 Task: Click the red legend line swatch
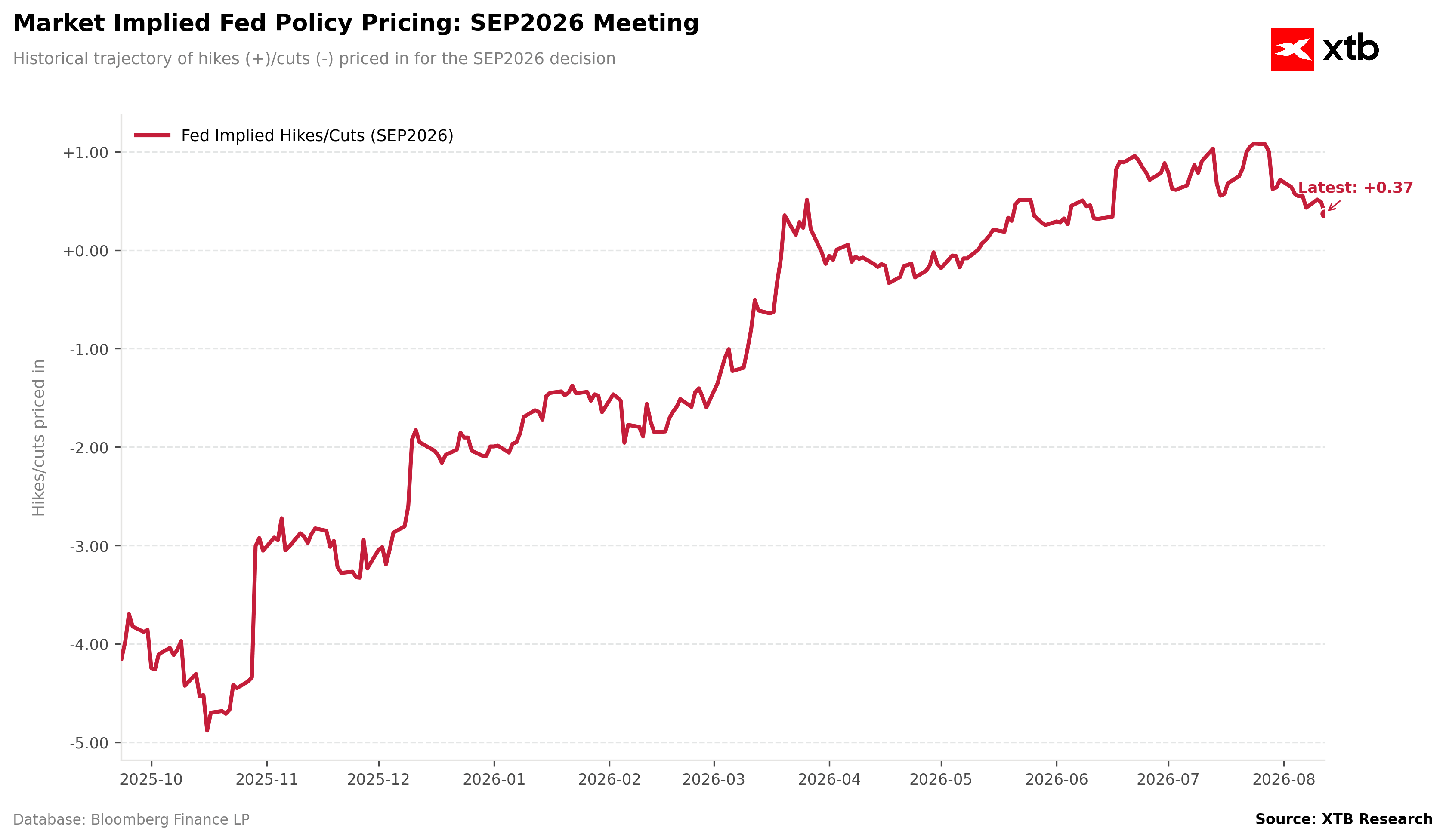pos(152,135)
